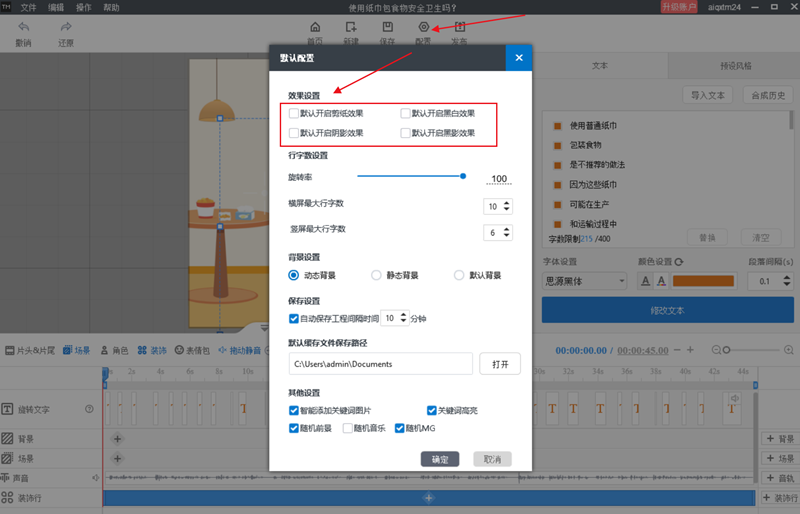Screen dimensions: 800x514
Task: Click the 横屏最大行字数 spinner arrows
Action: [507, 206]
